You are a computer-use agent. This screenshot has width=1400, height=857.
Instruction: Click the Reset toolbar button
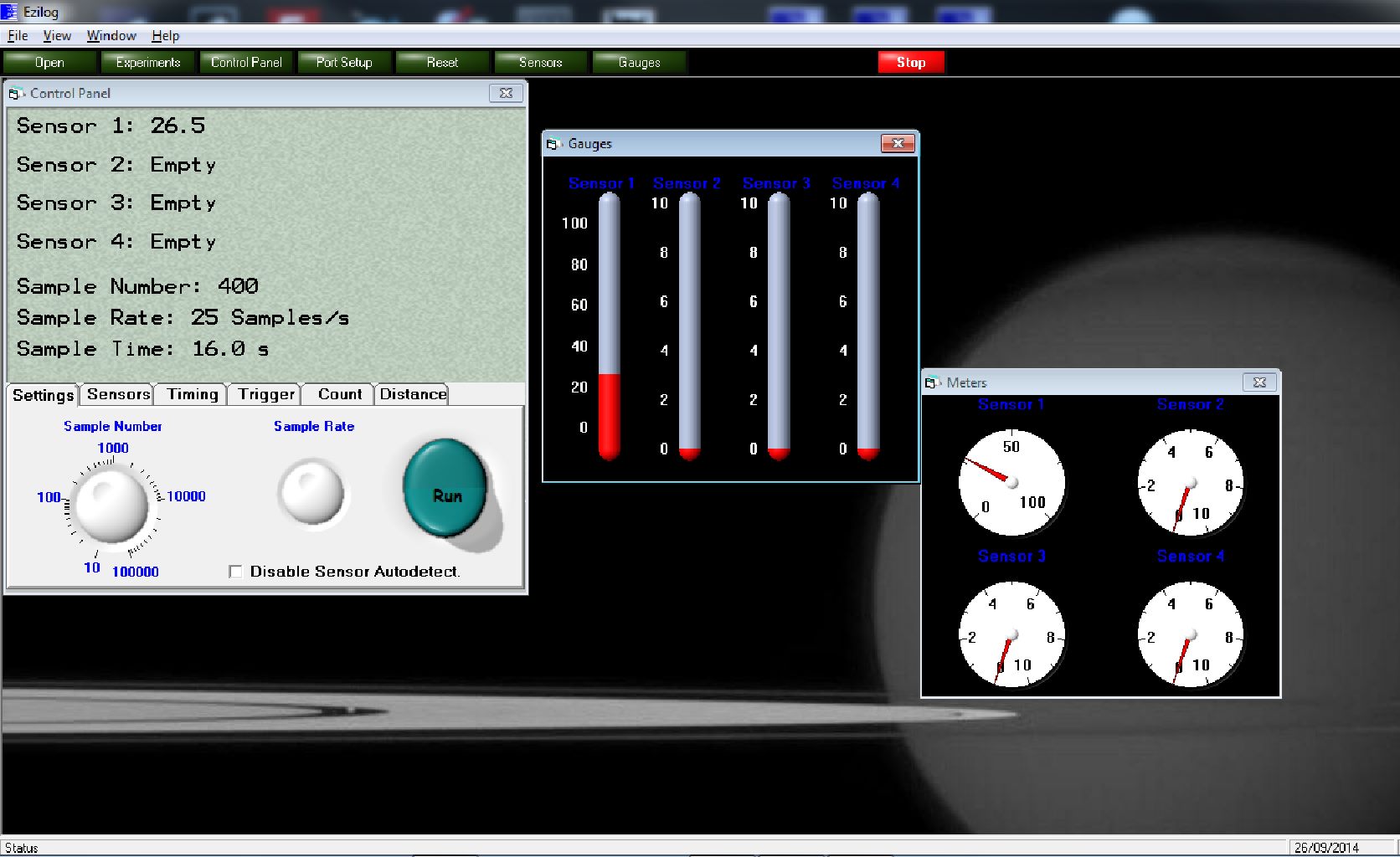442,63
